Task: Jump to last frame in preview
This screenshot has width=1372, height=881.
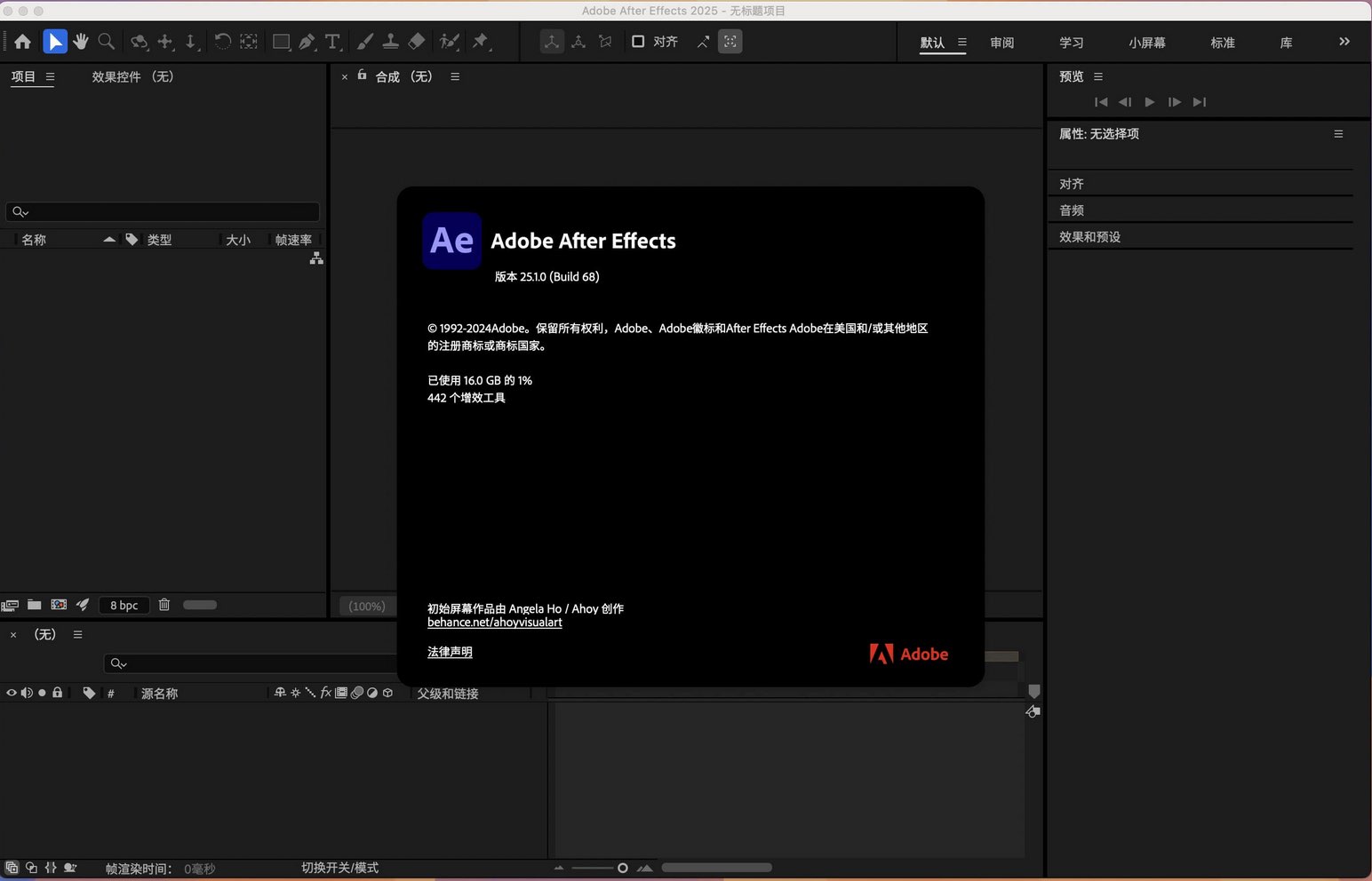Action: pos(1200,102)
